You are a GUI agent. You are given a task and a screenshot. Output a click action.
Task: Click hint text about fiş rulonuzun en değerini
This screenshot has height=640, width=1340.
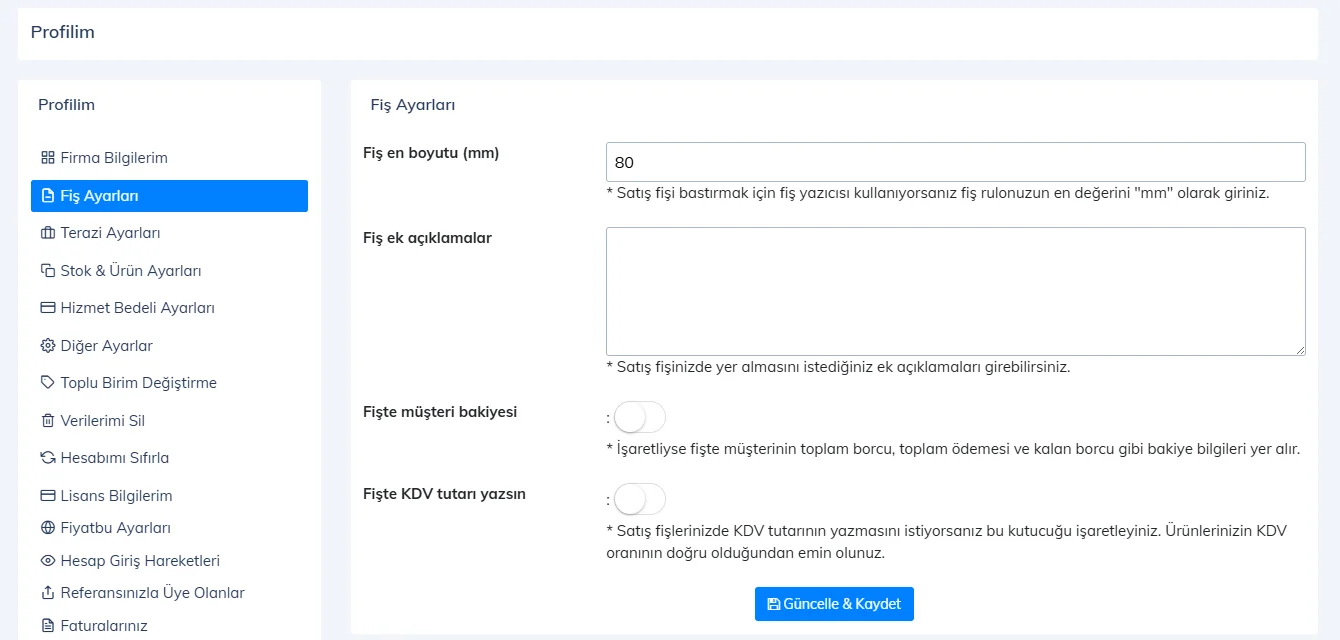coord(938,193)
